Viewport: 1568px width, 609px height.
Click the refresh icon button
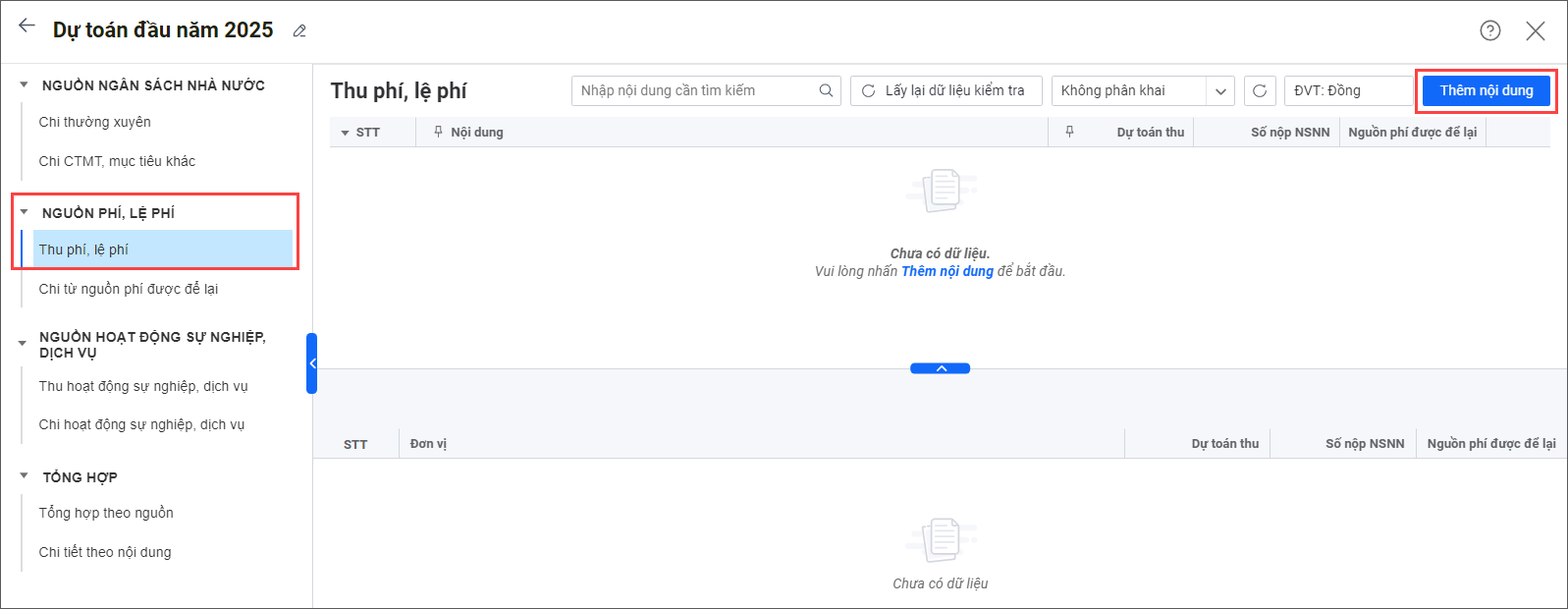coord(1260,90)
